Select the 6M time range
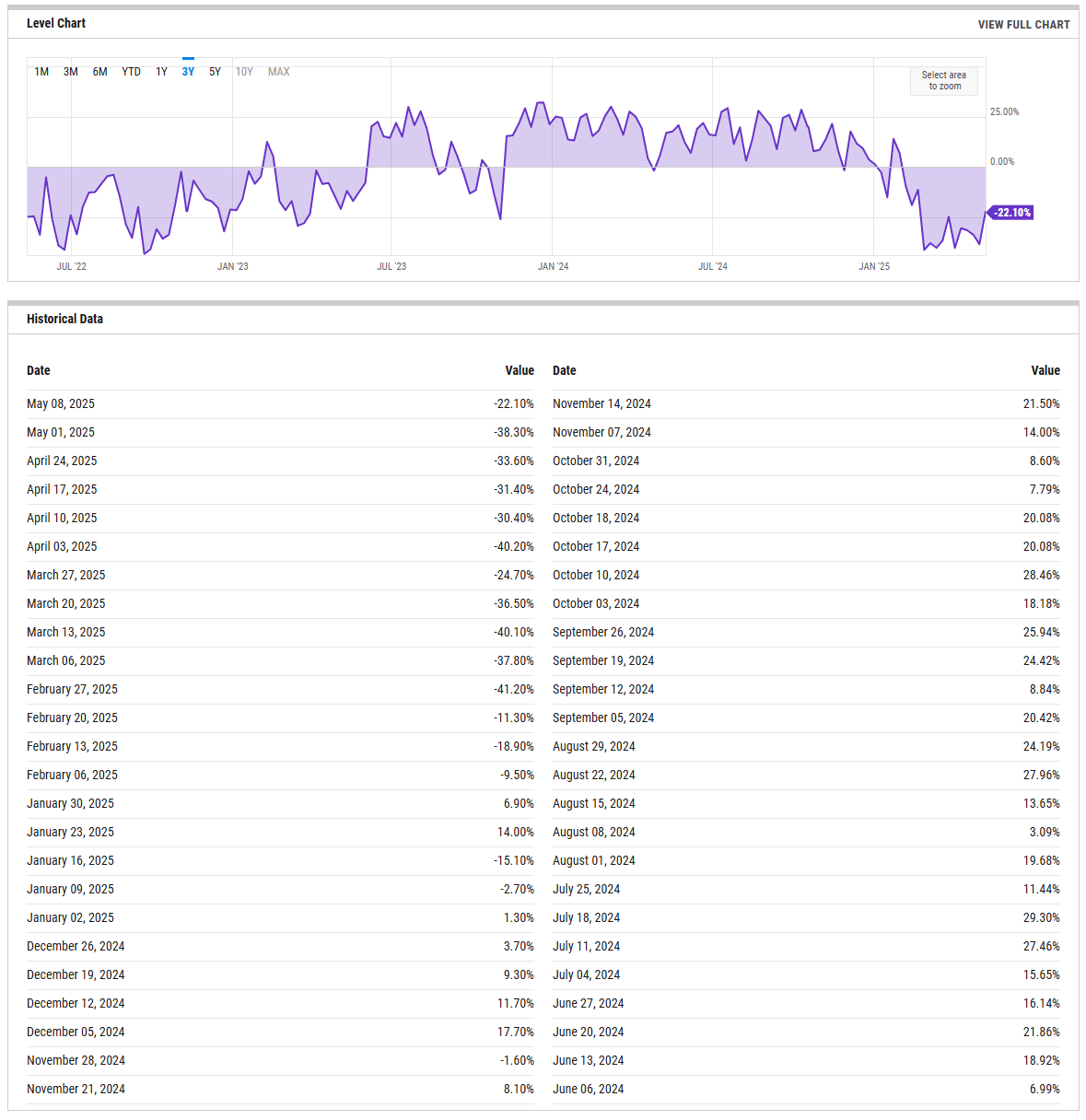Image resolution: width=1086 pixels, height=1120 pixels. [99, 72]
